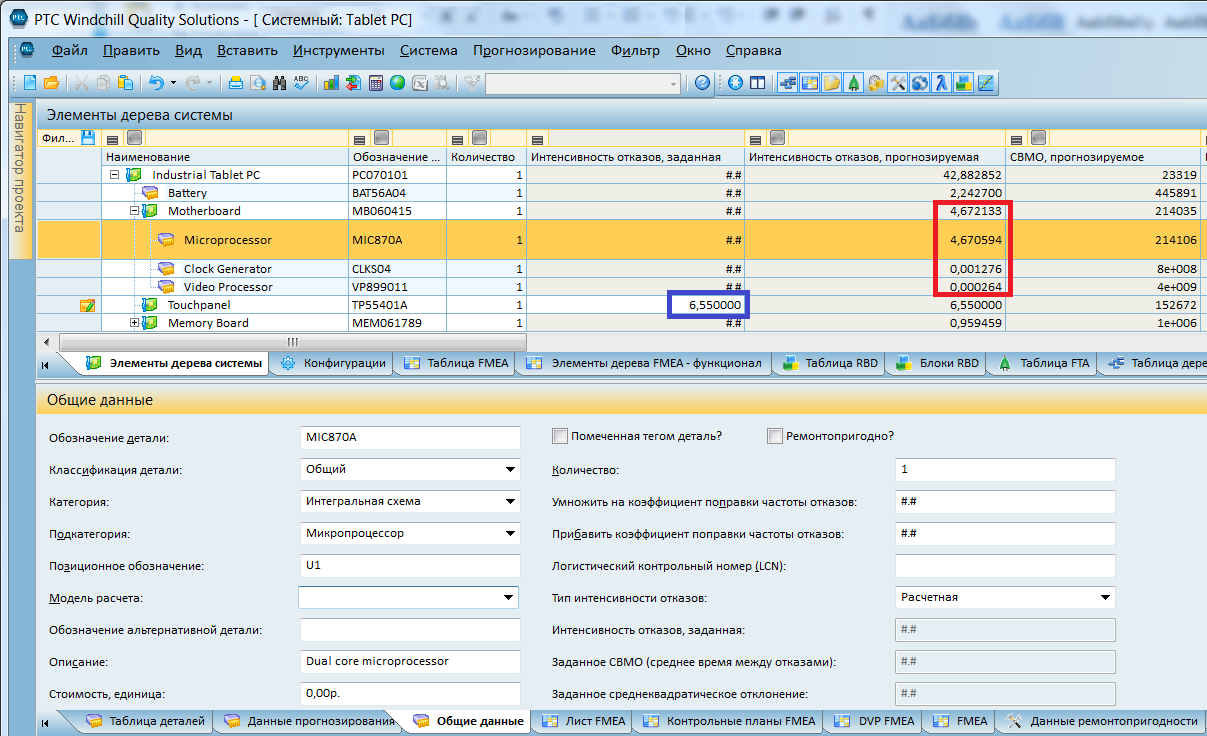Viewport: 1207px width, 736px height.
Task: Click the print toolbar icon
Action: point(236,83)
